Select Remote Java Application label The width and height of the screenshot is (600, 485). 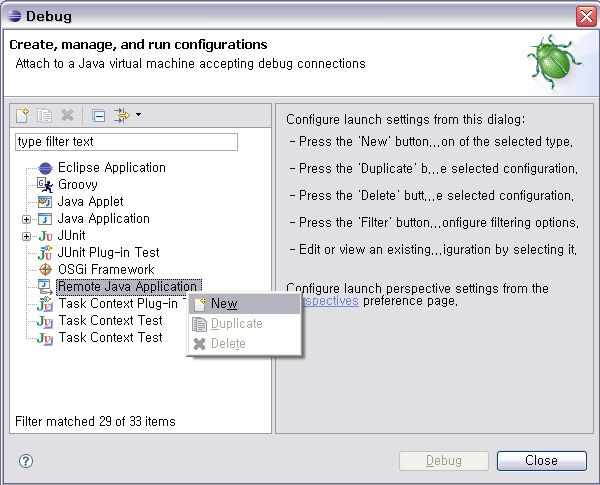(129, 287)
